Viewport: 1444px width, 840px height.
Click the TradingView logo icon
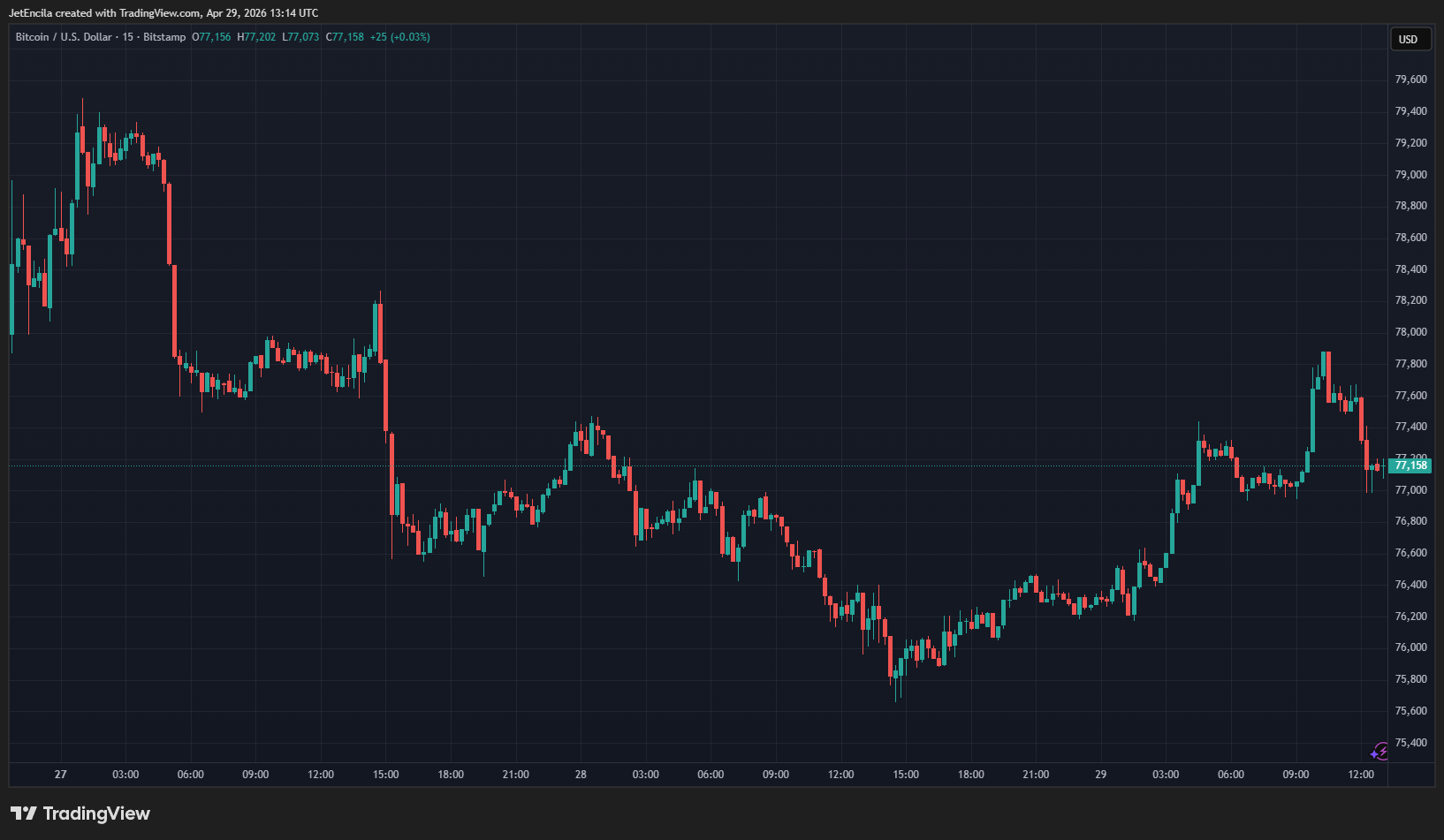click(x=24, y=814)
